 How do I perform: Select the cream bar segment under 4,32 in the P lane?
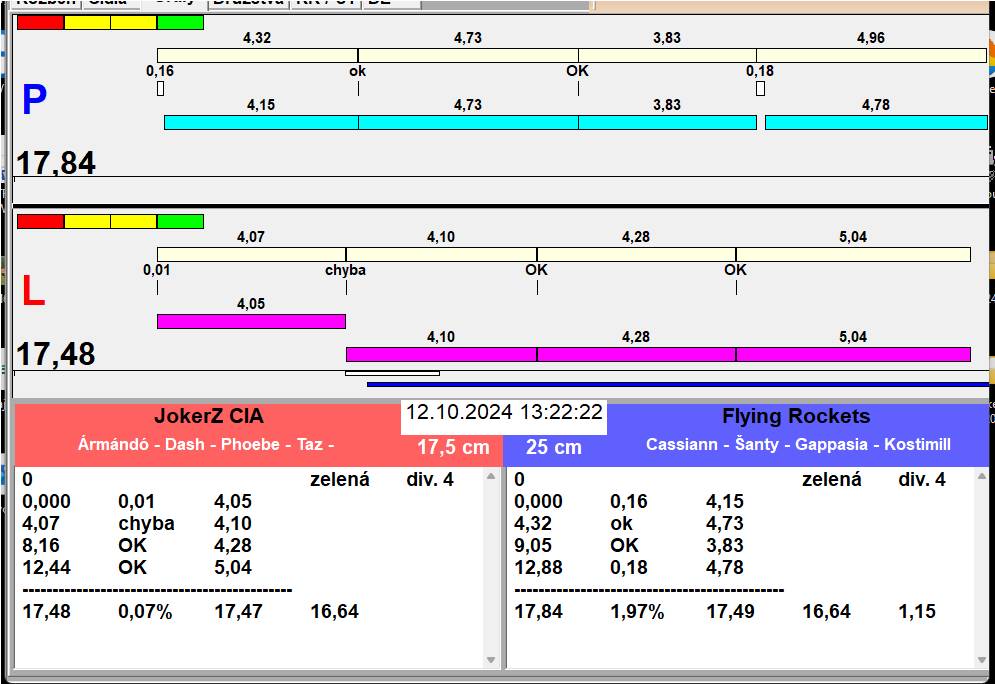257,55
